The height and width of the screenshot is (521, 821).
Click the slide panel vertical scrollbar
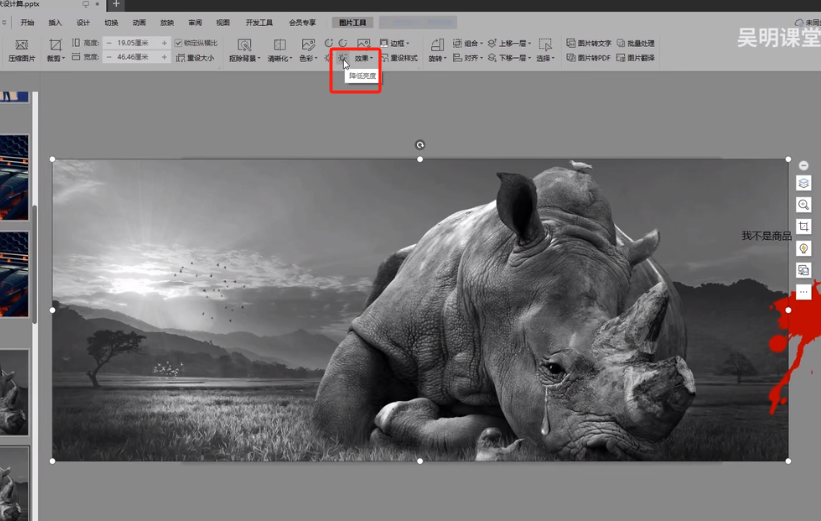click(x=35, y=264)
